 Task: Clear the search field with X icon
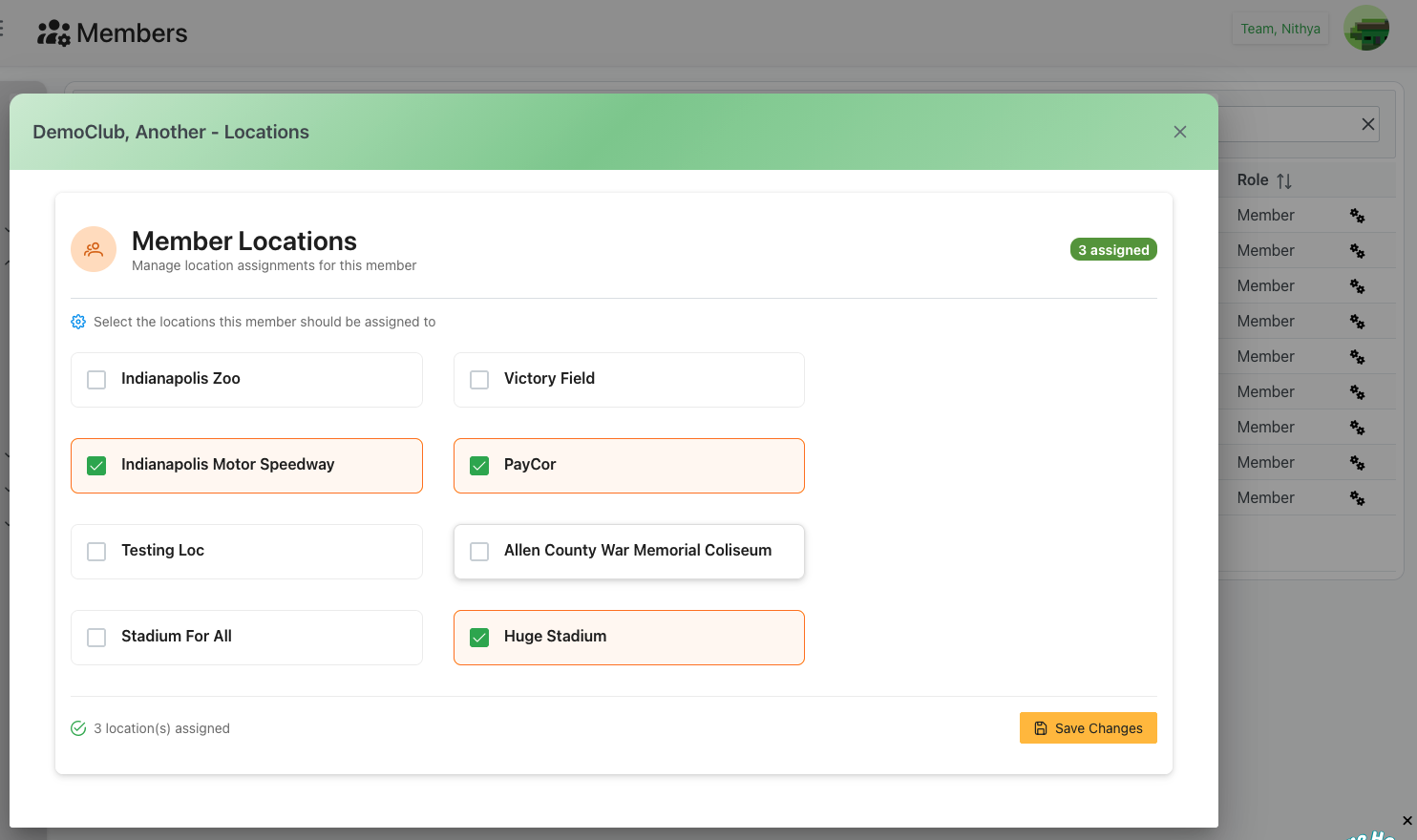(x=1367, y=124)
